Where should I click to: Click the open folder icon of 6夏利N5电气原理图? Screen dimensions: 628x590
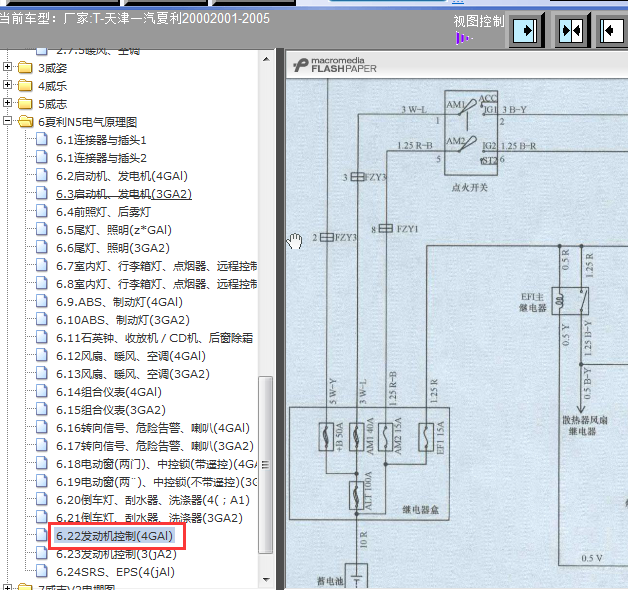tap(25, 121)
